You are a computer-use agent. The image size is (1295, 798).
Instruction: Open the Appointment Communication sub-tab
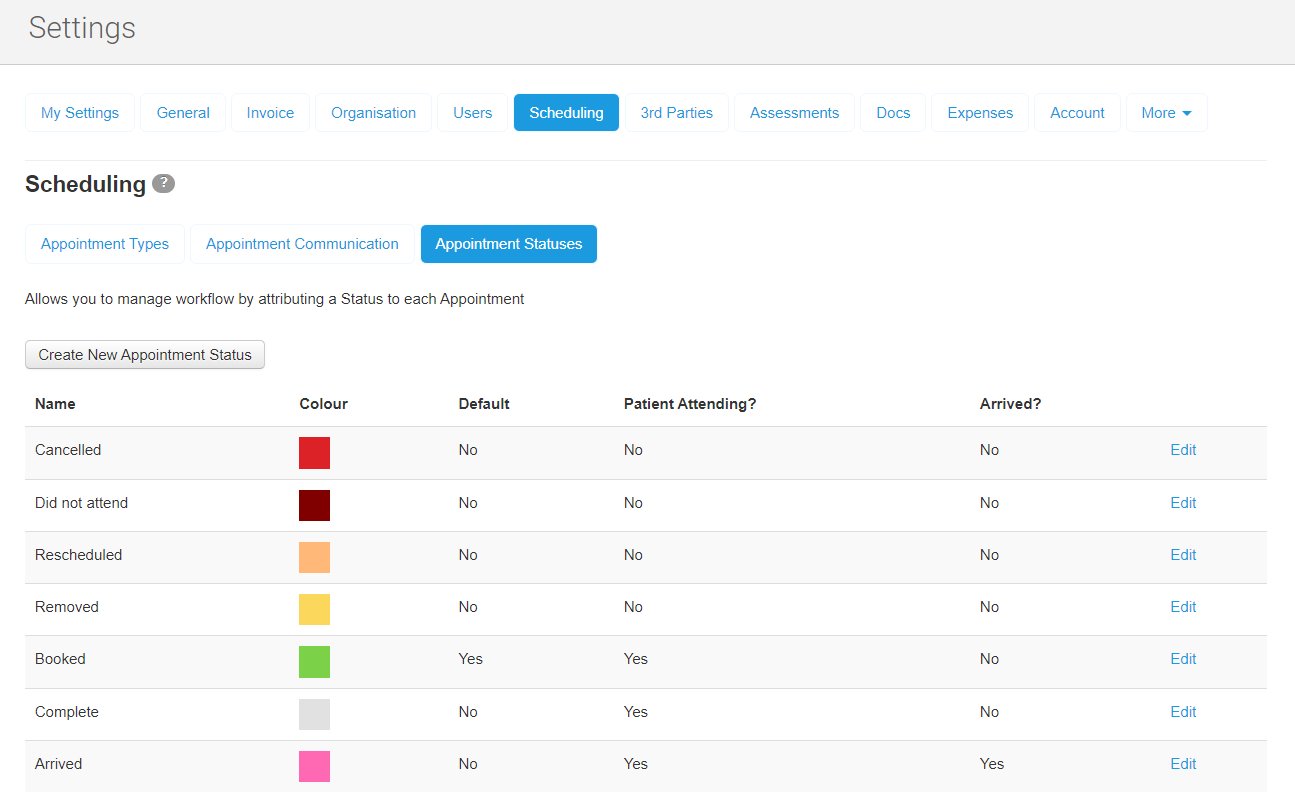pyautogui.click(x=302, y=244)
